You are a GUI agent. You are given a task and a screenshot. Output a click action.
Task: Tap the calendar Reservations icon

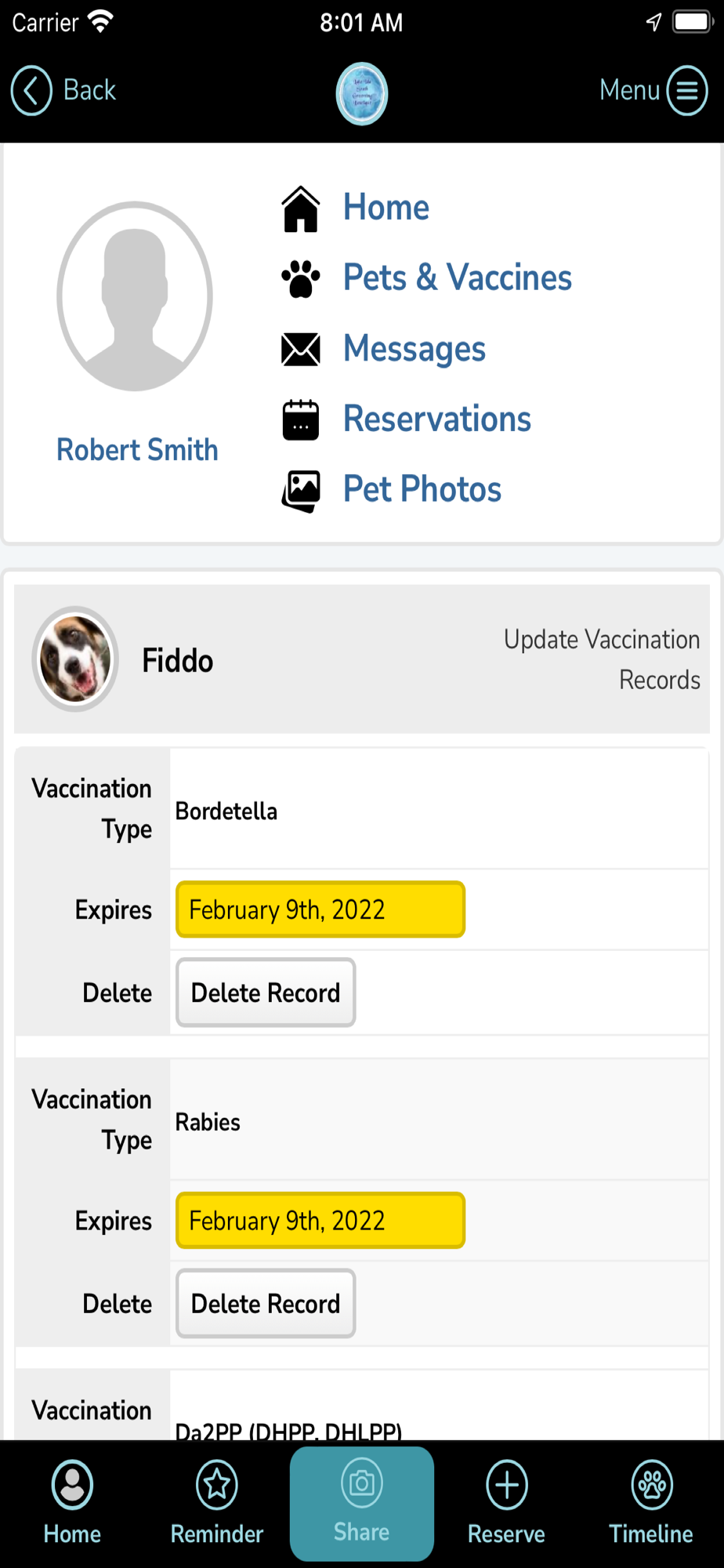pyautogui.click(x=301, y=419)
